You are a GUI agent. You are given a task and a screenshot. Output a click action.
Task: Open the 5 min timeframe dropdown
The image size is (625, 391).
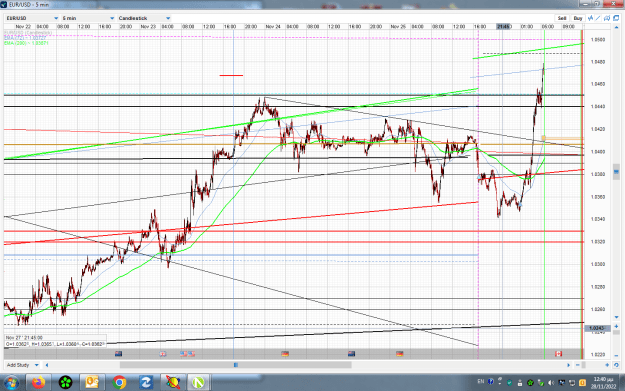pos(88,18)
